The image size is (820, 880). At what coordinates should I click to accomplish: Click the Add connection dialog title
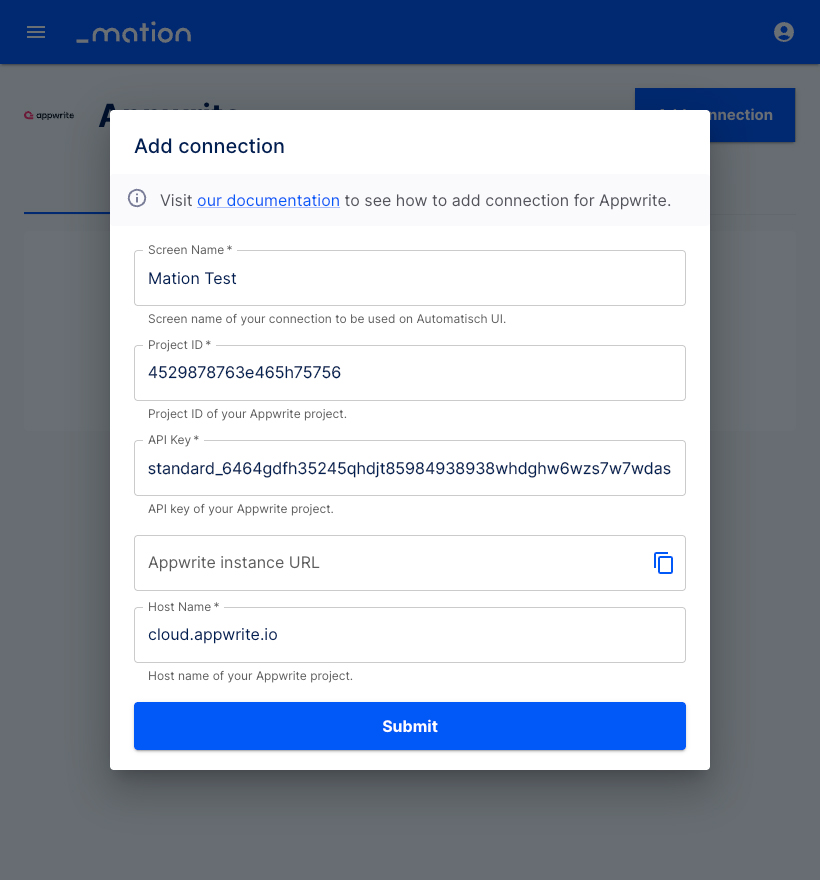click(x=209, y=146)
